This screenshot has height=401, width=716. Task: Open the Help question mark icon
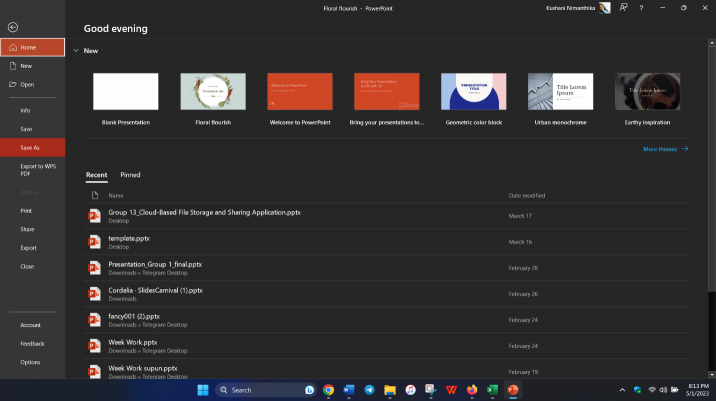pos(641,8)
